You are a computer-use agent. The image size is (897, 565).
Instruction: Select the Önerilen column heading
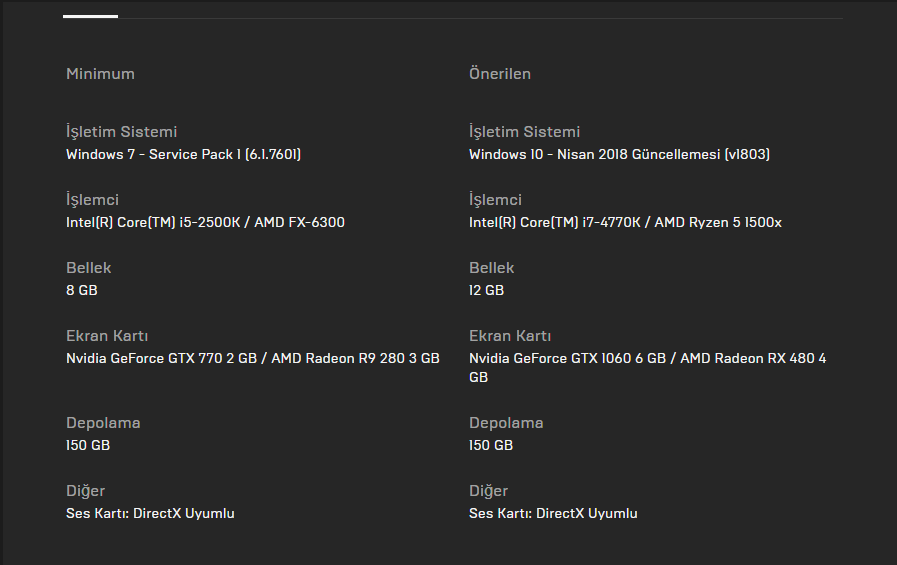point(500,74)
